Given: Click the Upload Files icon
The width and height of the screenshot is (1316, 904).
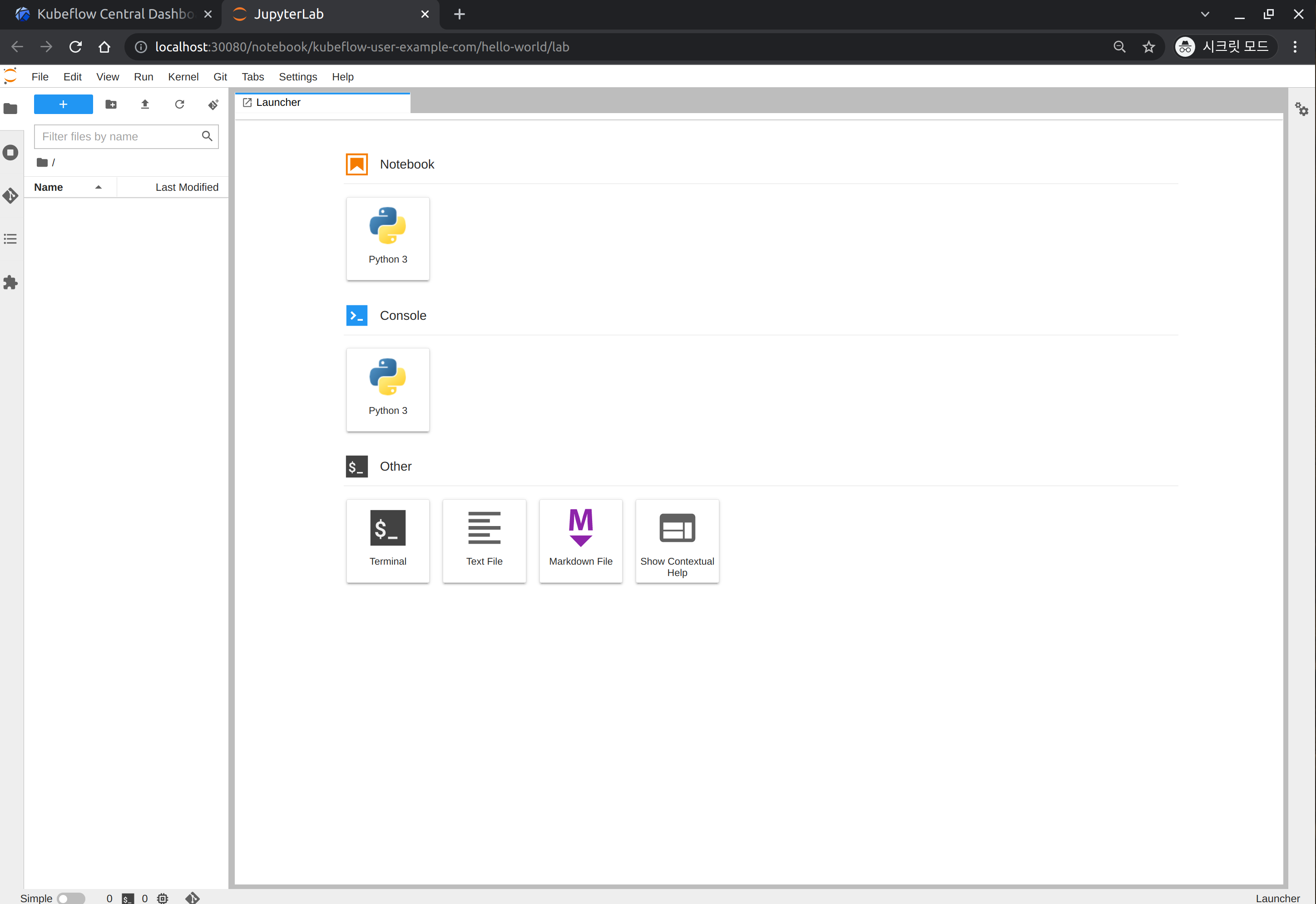Looking at the screenshot, I should [x=145, y=104].
